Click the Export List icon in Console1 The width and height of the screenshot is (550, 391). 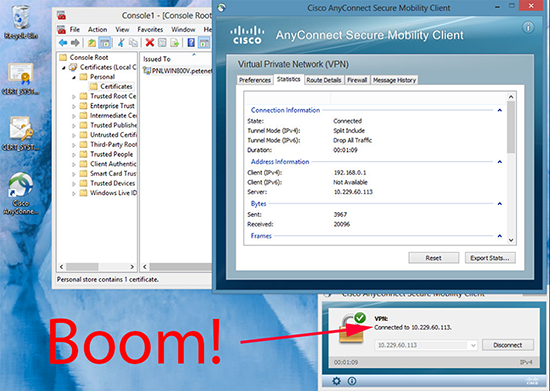[x=174, y=43]
